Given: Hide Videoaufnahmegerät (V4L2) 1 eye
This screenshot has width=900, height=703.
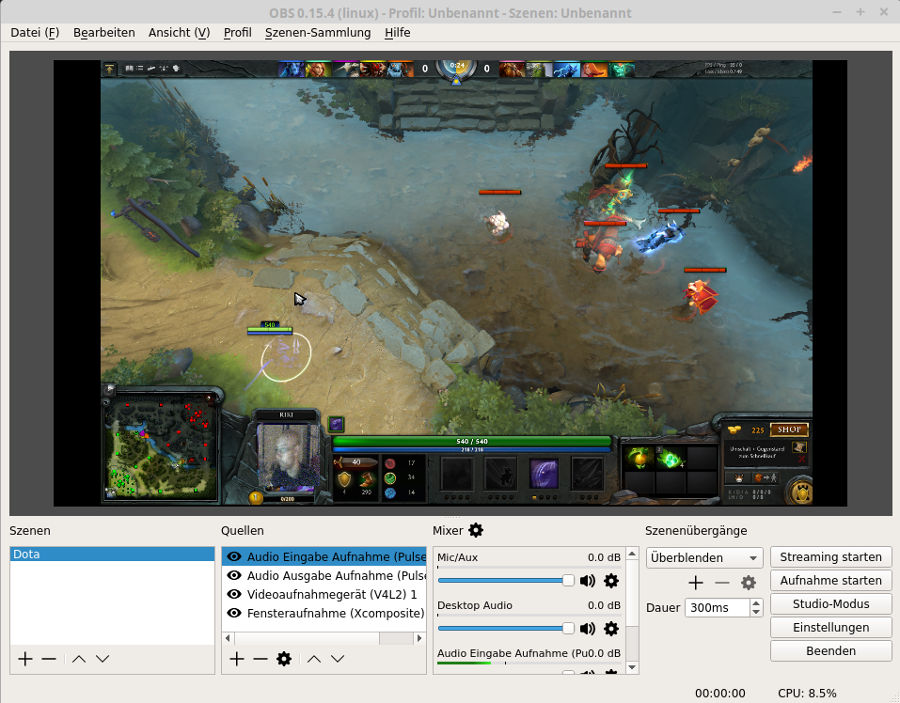Looking at the screenshot, I should pyautogui.click(x=234, y=594).
